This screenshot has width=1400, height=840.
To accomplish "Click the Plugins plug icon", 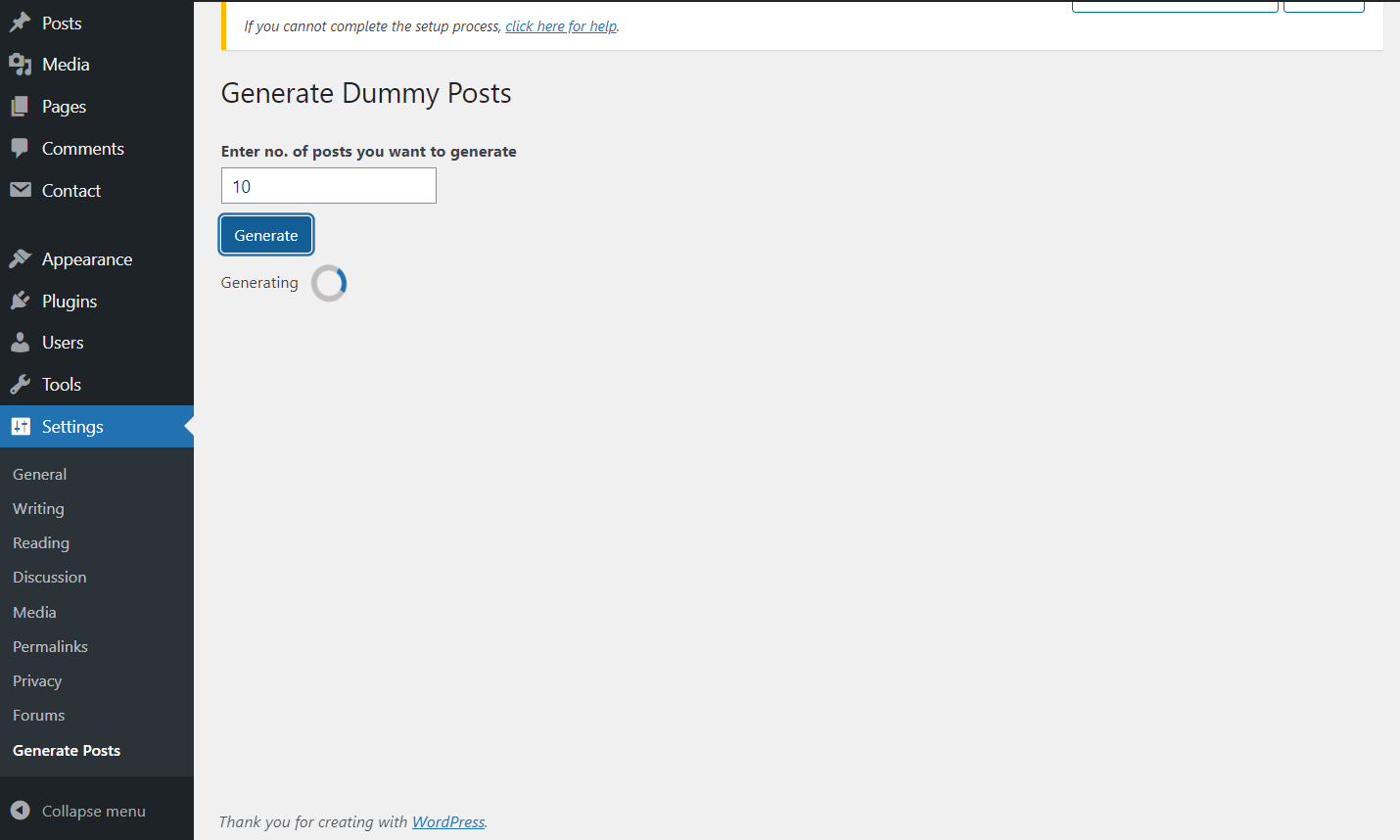I will coord(22,301).
